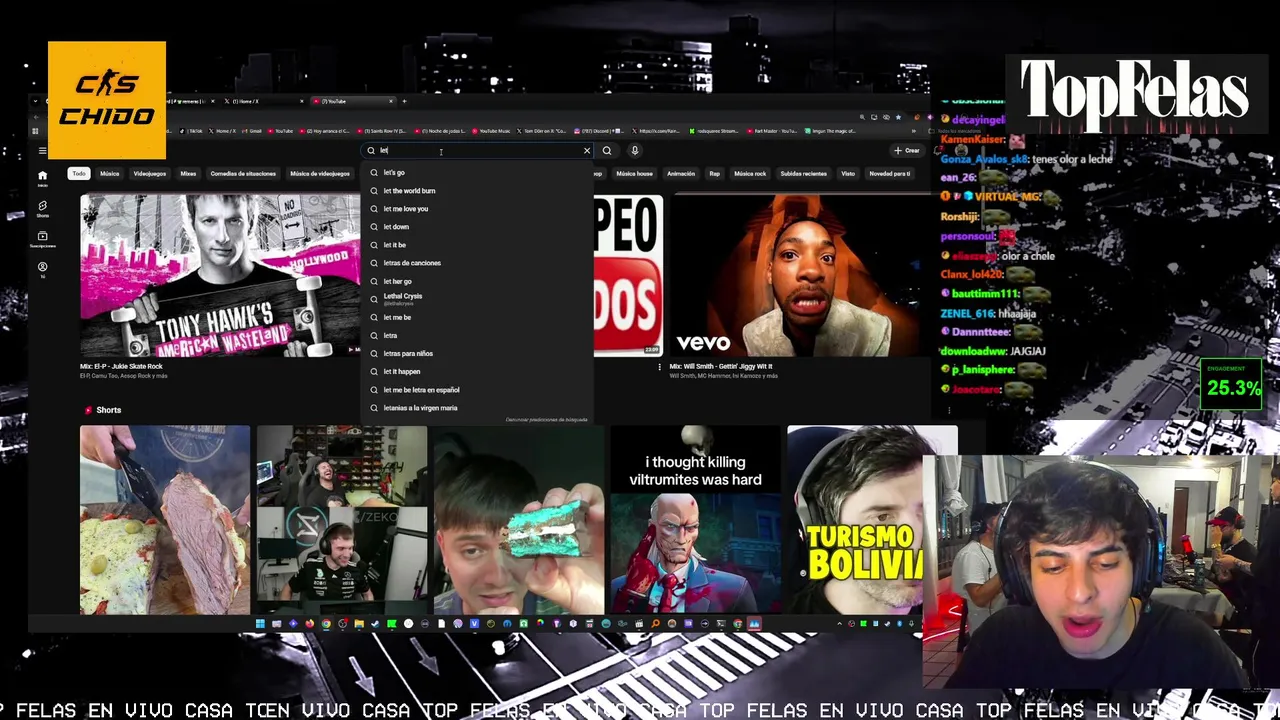1280x720 pixels.
Task: Open the laughing streamers Short
Action: 342,520
